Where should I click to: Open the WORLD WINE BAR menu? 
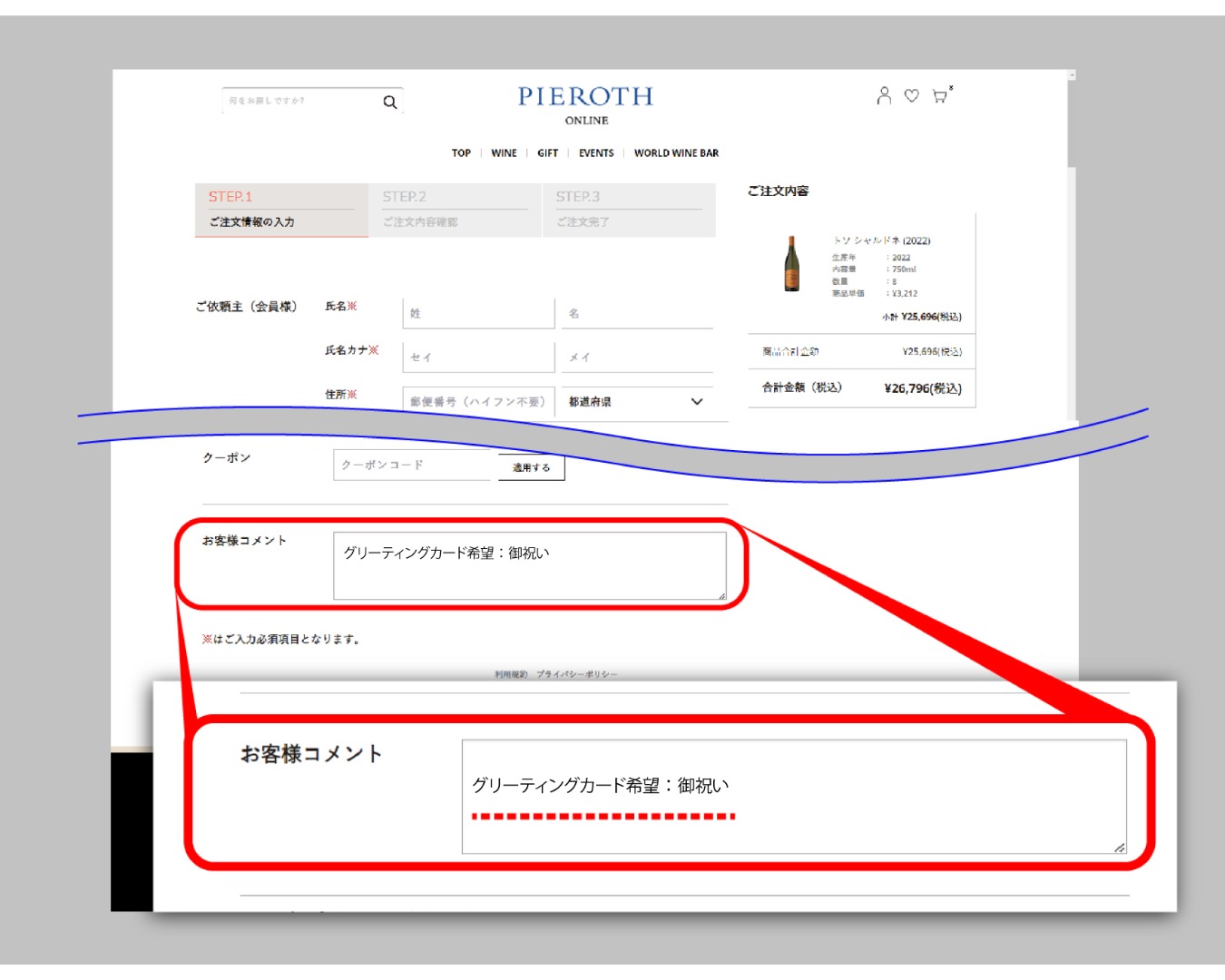676,153
